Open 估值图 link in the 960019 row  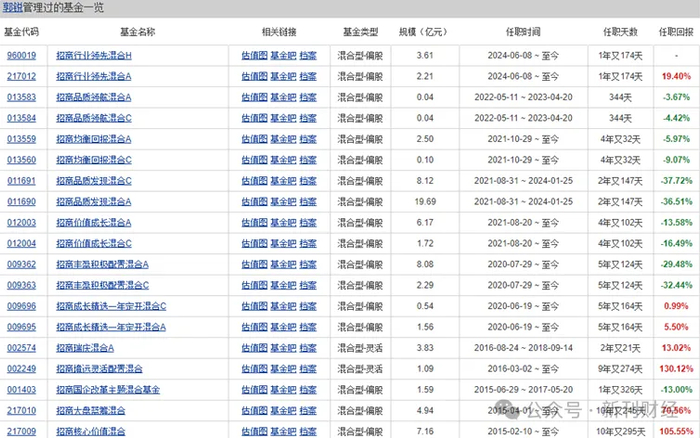click(254, 55)
